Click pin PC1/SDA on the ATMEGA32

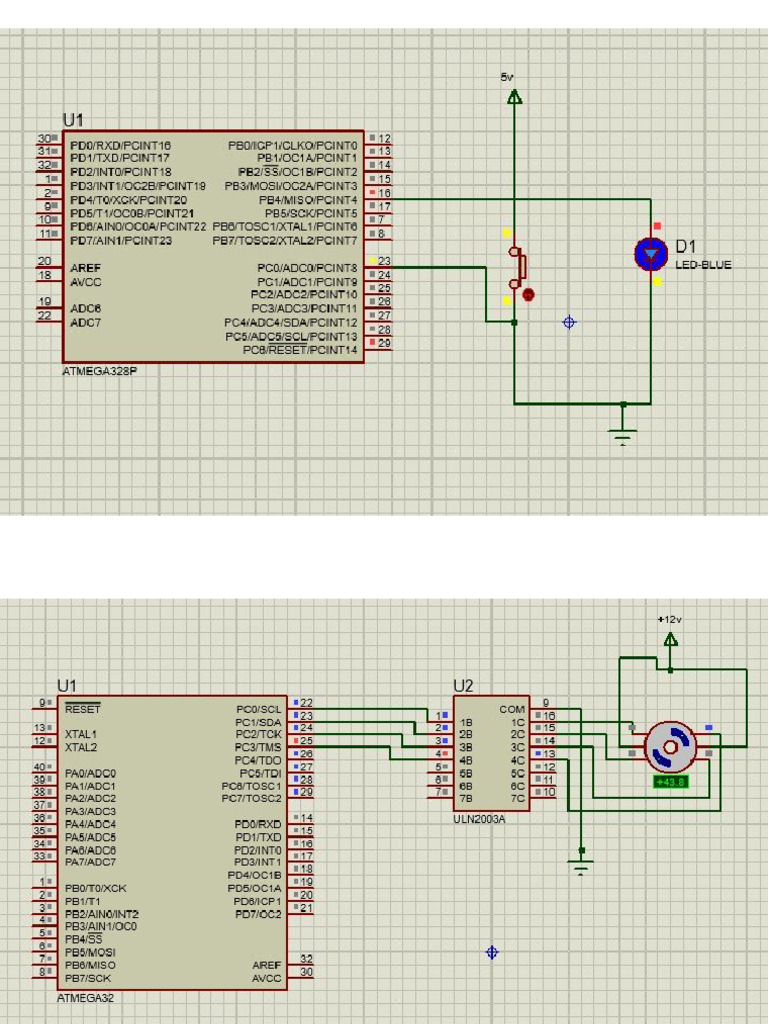pyautogui.click(x=258, y=722)
